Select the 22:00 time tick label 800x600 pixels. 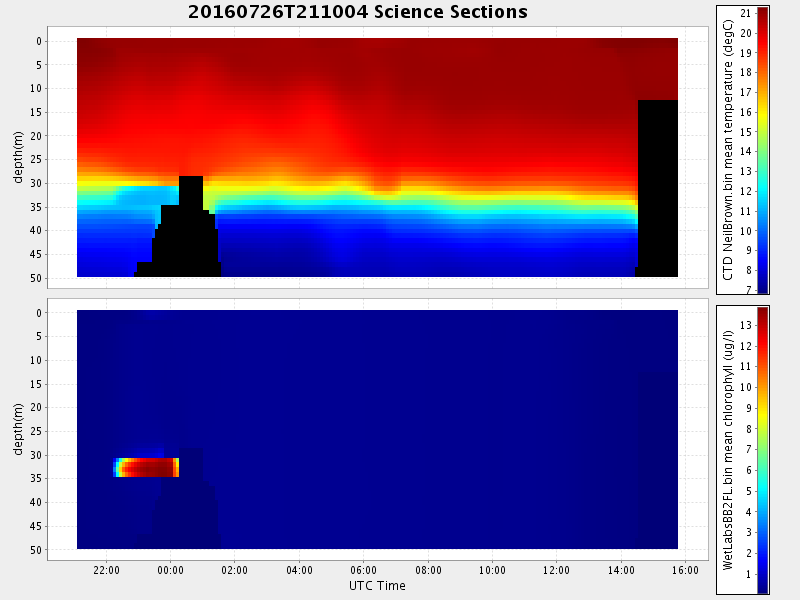pyautogui.click(x=106, y=570)
